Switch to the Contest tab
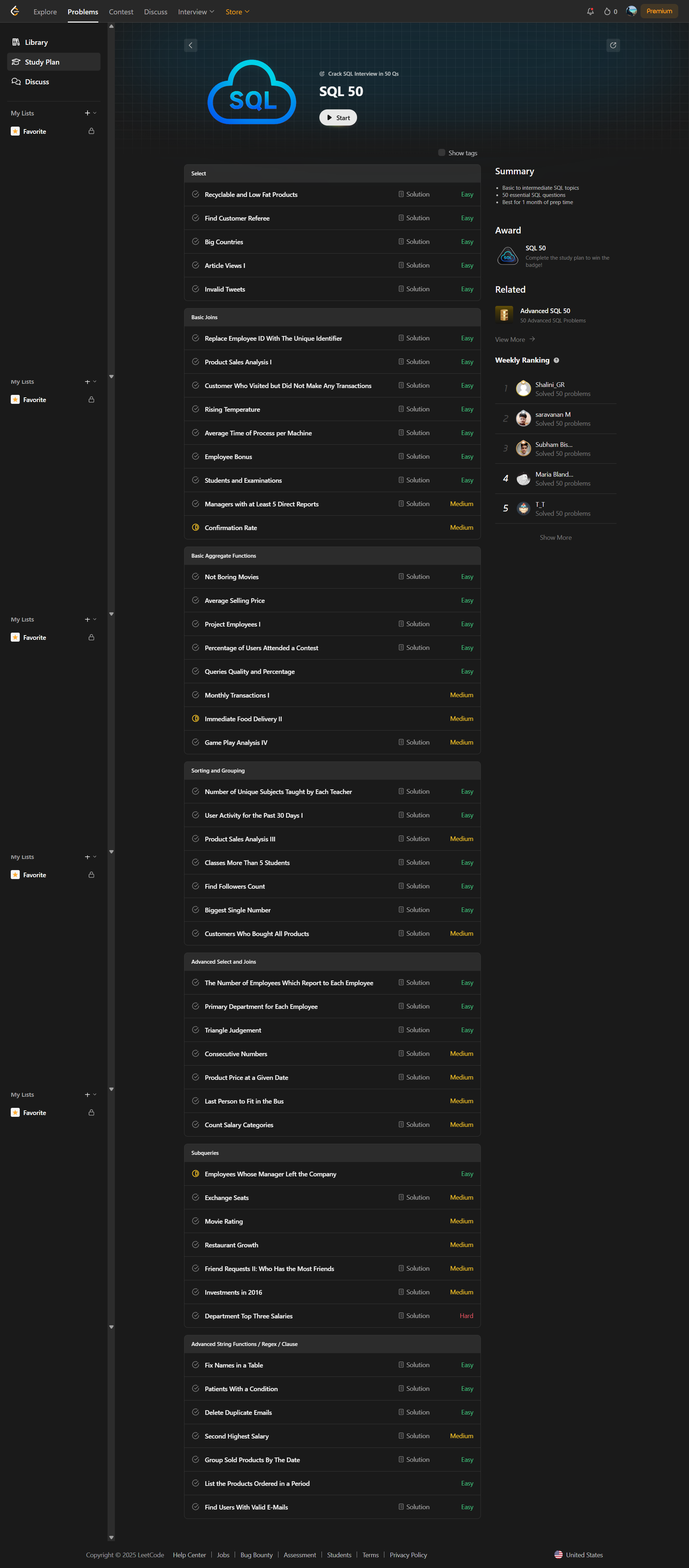 click(x=121, y=11)
